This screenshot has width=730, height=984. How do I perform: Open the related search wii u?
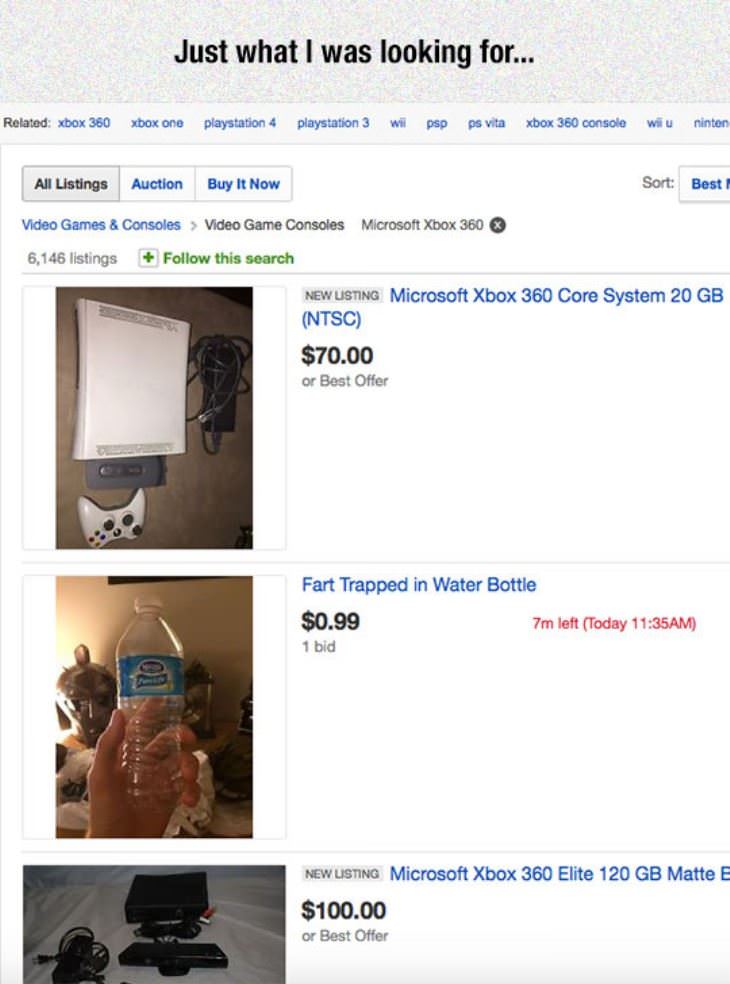(x=660, y=123)
